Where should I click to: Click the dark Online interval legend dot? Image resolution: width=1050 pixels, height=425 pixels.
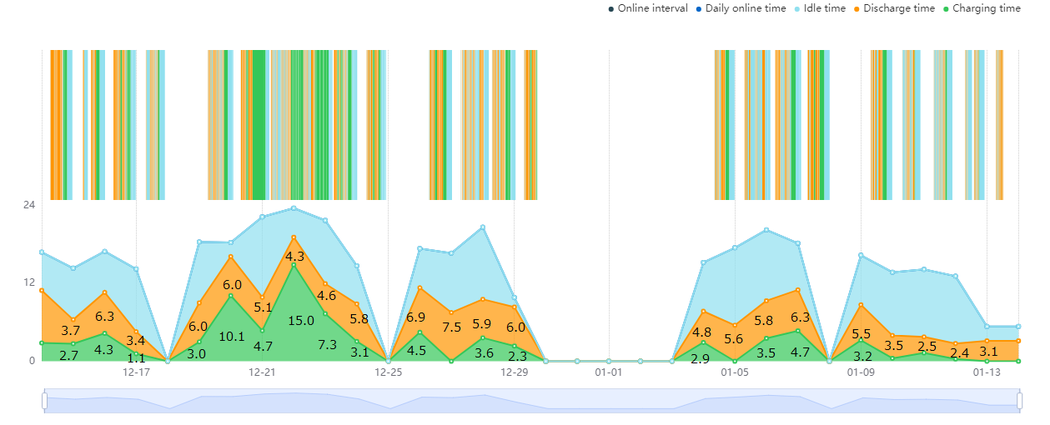(611, 9)
